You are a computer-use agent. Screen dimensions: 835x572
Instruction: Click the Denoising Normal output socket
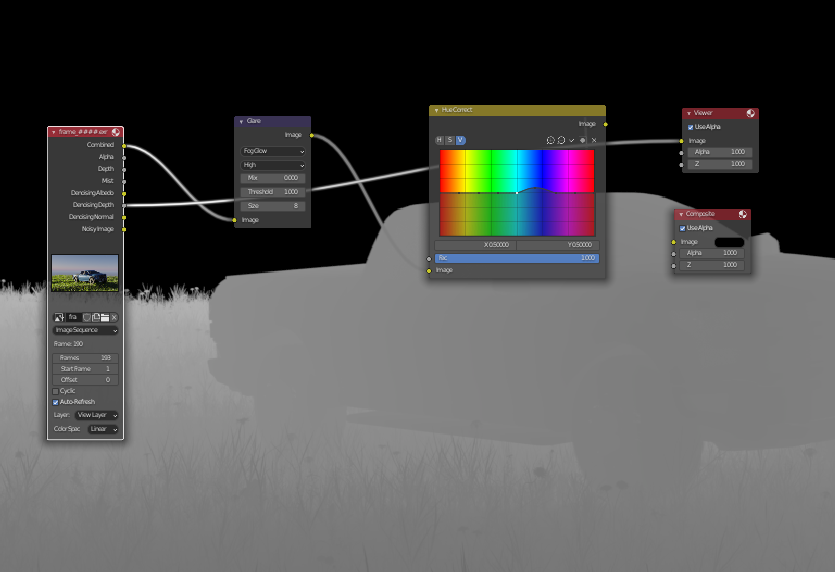124,217
